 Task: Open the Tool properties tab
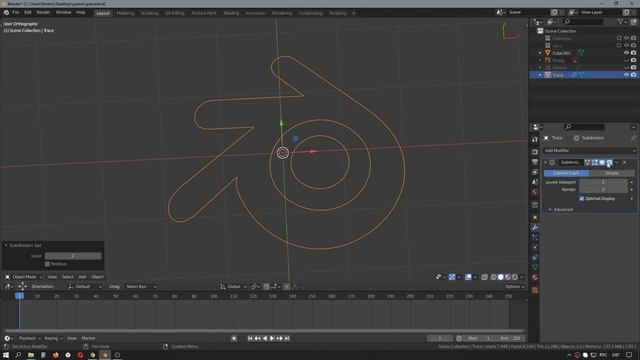tap(535, 140)
